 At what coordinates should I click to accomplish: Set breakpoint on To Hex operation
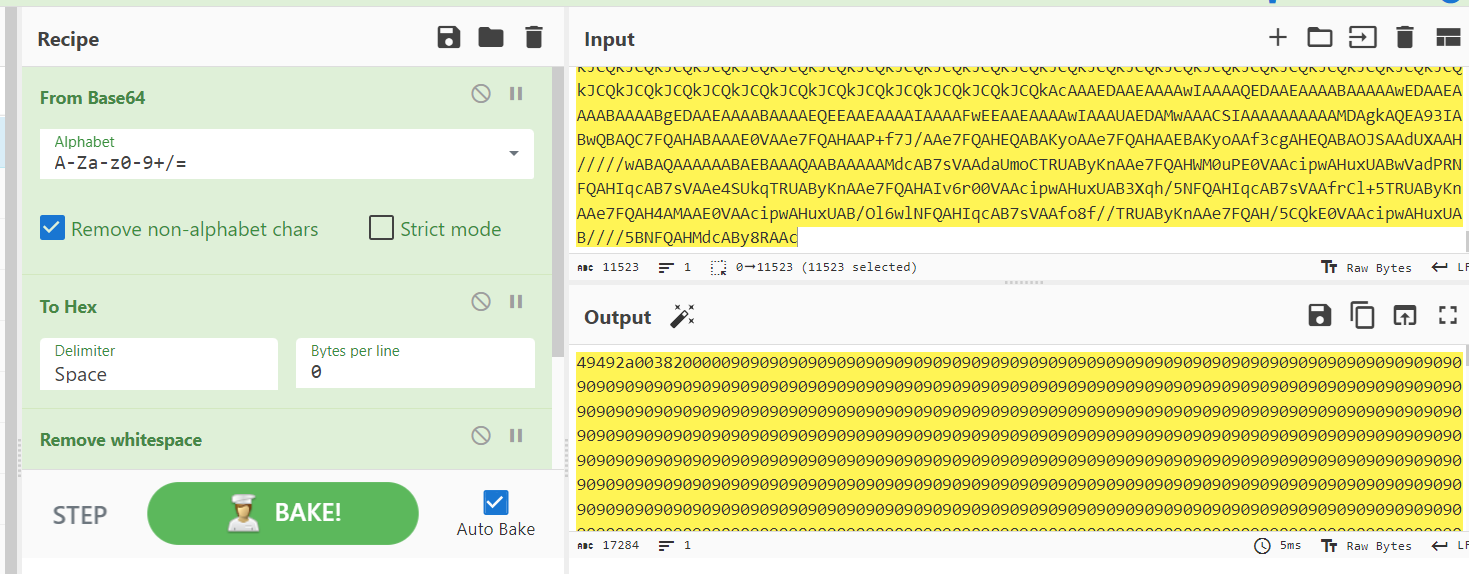click(516, 302)
